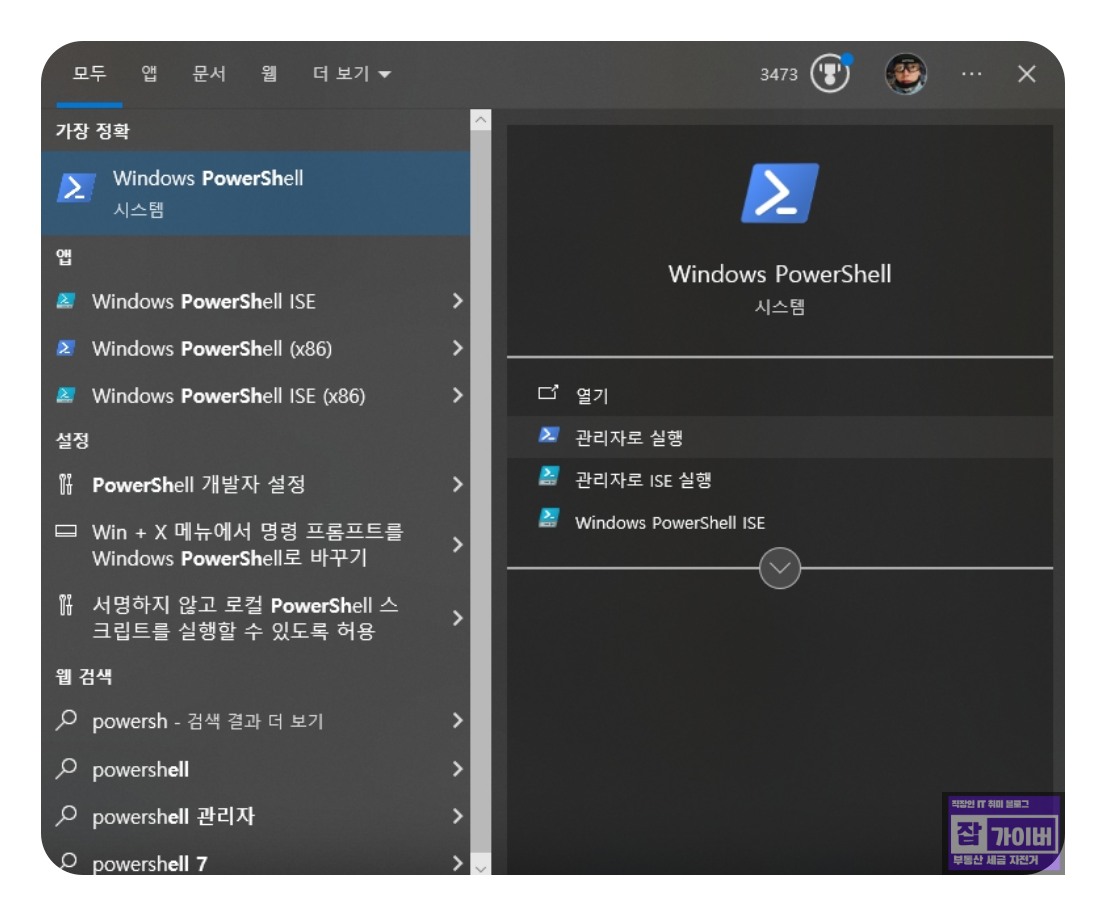Viewport: 1106px width, 916px height.
Task: Click the Windows PowerShell ISE action icon
Action: [x=549, y=519]
